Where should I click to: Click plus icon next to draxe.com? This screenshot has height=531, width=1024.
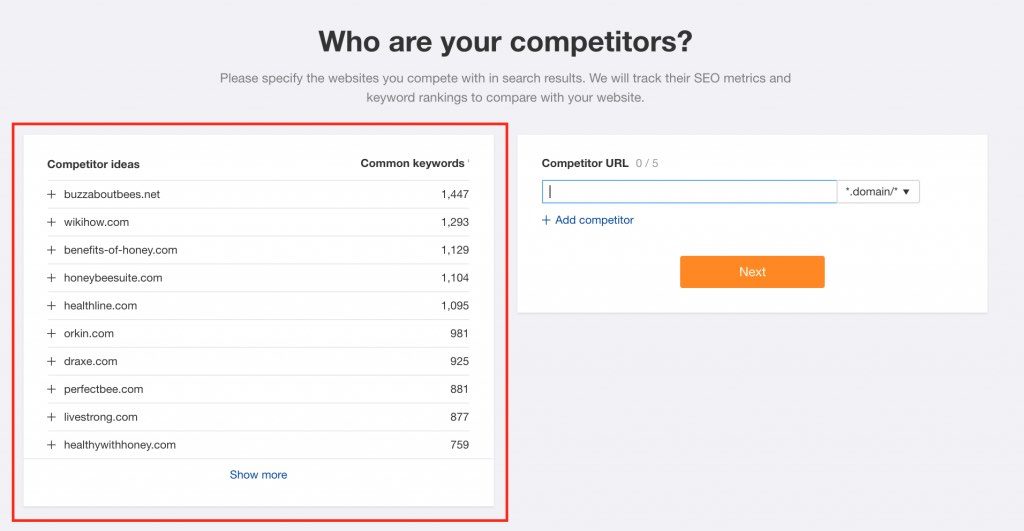51,361
